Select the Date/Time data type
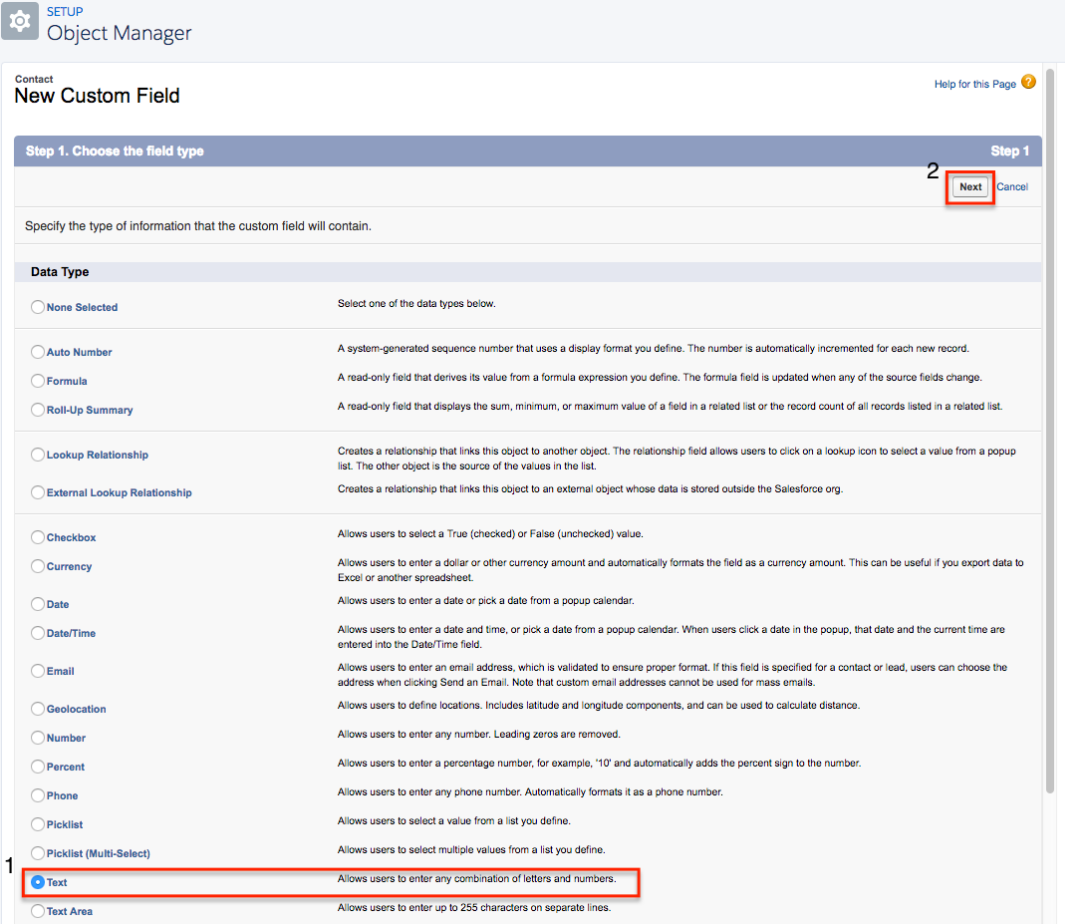Image resolution: width=1065 pixels, height=924 pixels. pyautogui.click(x=37, y=633)
